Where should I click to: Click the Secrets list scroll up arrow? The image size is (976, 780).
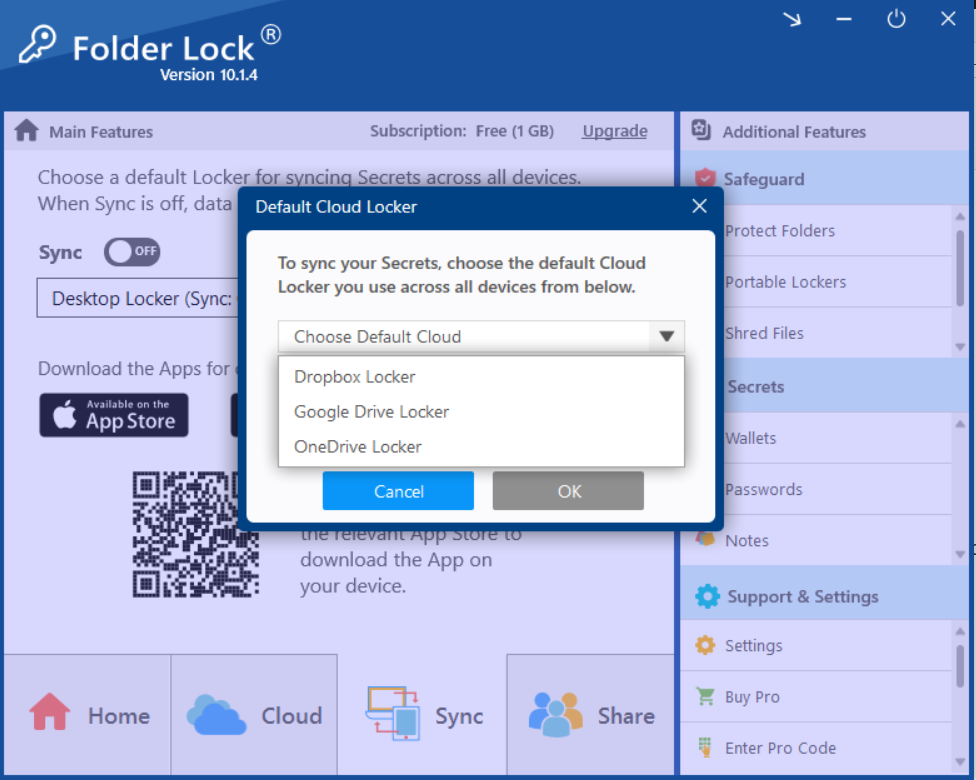[960, 423]
